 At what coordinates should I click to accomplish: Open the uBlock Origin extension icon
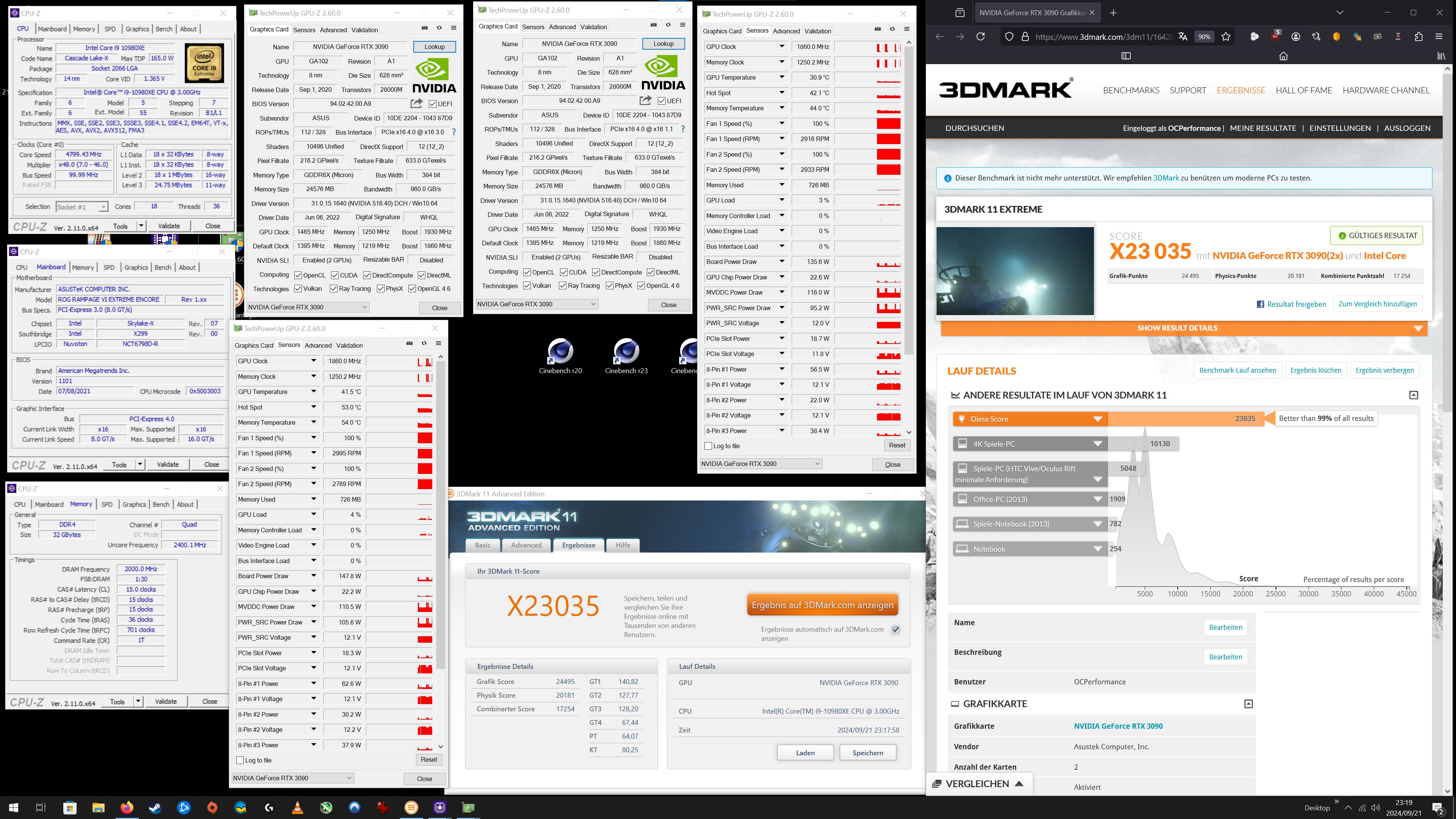(1275, 37)
